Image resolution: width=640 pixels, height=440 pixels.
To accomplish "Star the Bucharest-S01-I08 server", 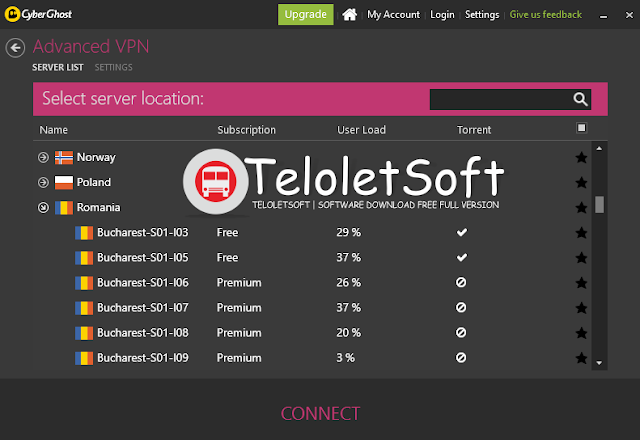I will pyautogui.click(x=581, y=333).
